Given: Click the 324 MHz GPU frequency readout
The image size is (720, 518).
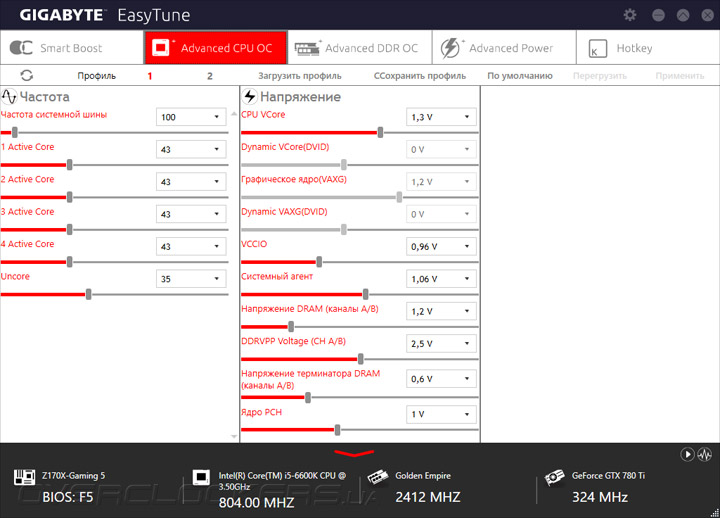Looking at the screenshot, I should [x=600, y=497].
